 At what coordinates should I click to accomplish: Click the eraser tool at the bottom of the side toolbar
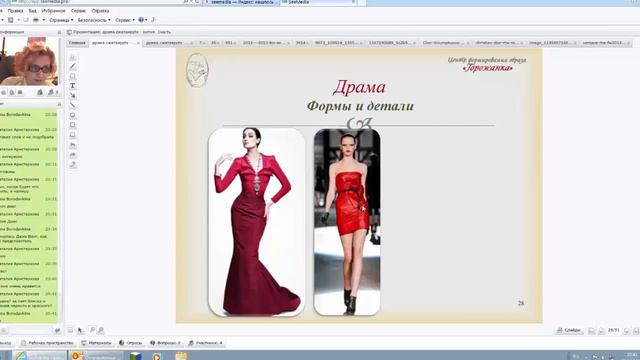click(73, 164)
